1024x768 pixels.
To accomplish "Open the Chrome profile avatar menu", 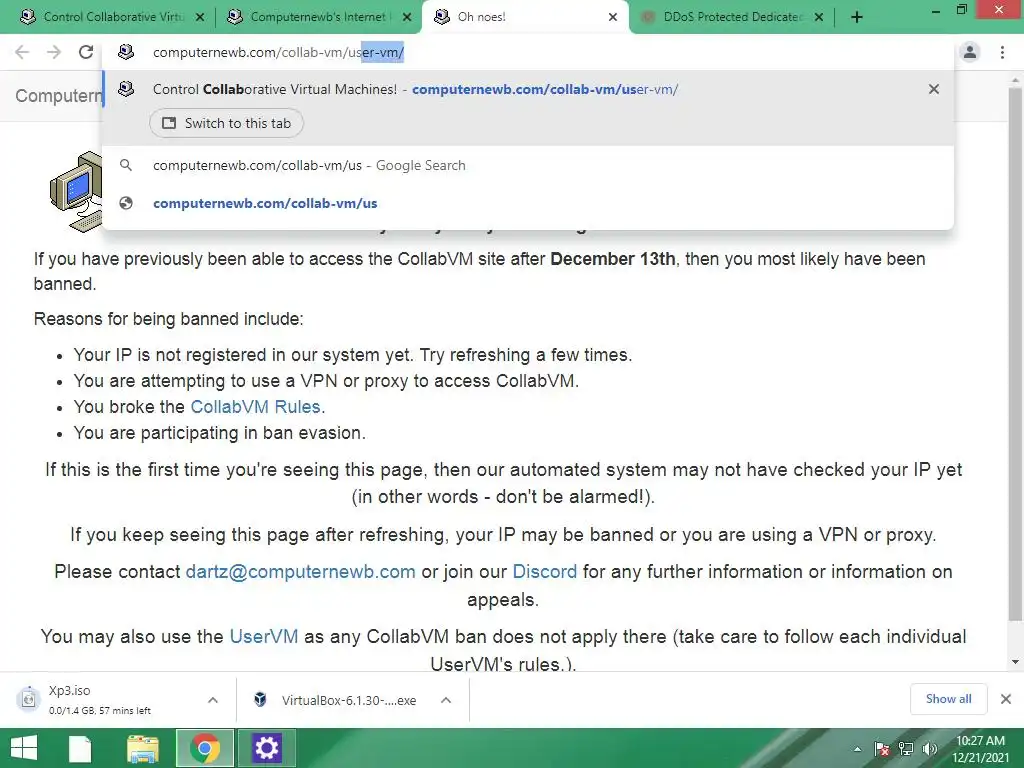I will pos(970,52).
